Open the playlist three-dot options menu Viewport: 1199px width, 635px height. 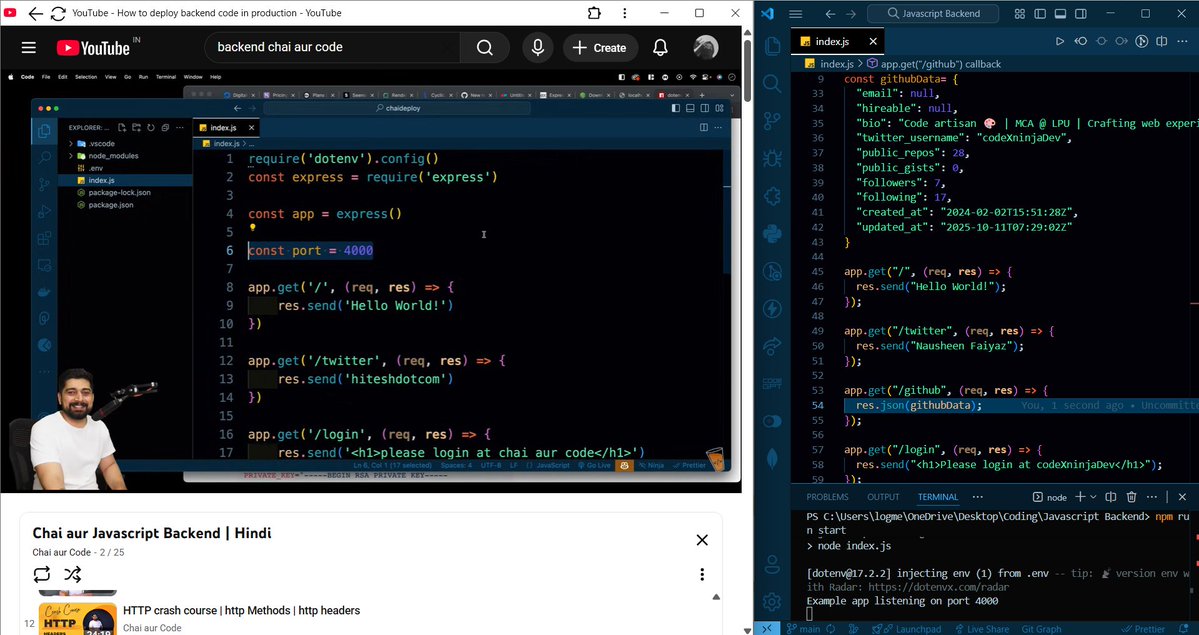[x=702, y=575]
